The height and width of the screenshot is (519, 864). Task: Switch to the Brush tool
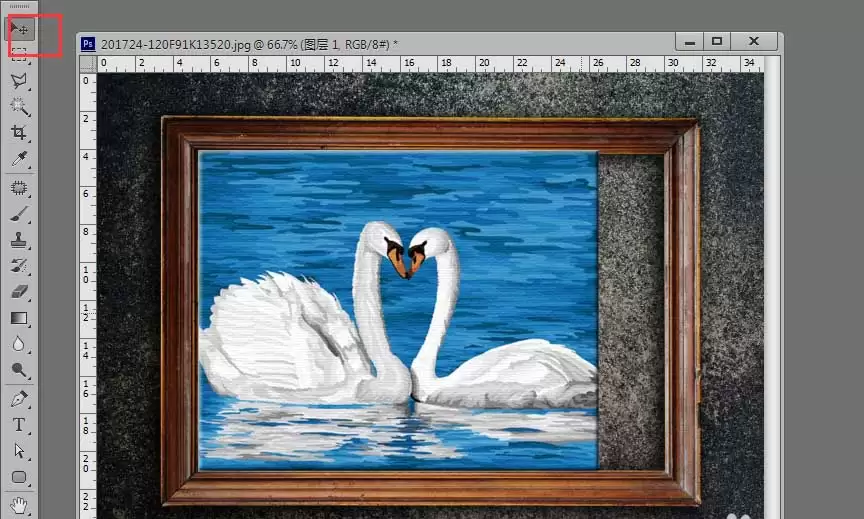(19, 214)
